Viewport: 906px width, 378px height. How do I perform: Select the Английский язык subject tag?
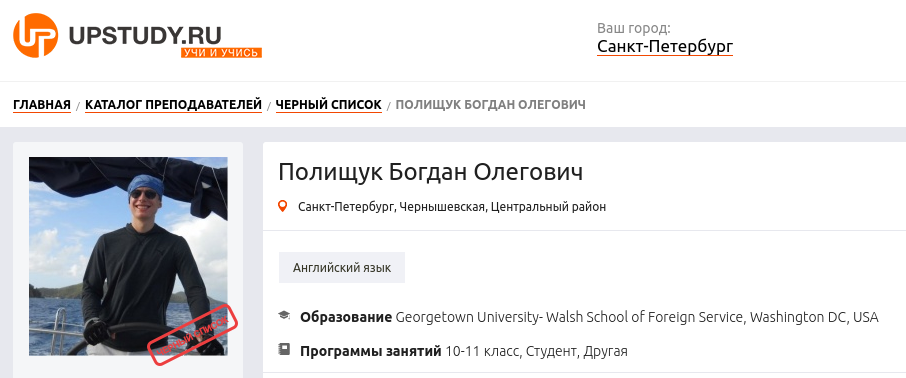342,268
